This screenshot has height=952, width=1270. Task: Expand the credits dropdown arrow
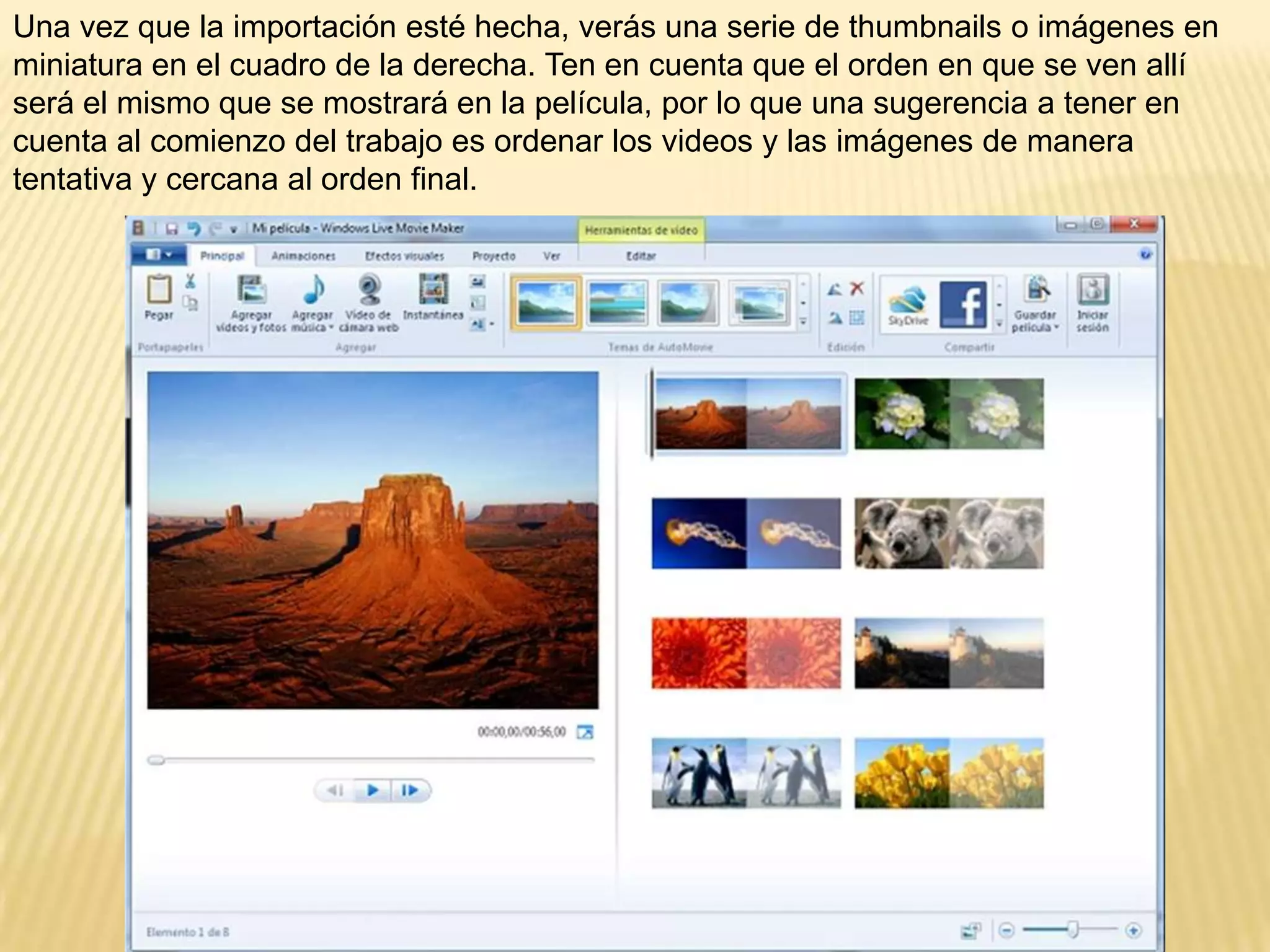click(x=492, y=324)
